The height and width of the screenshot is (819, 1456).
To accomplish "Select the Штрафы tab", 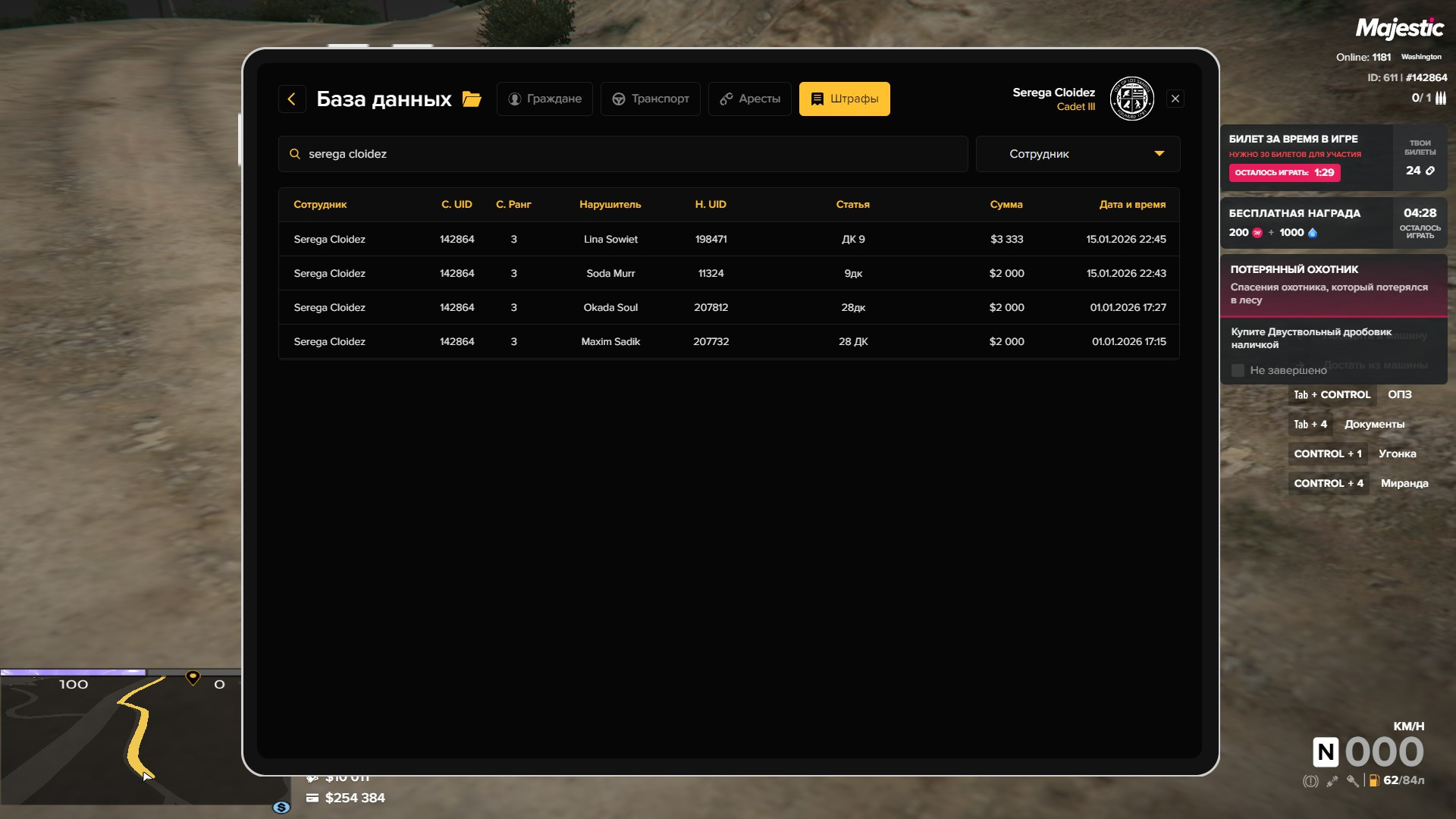I will click(x=844, y=99).
